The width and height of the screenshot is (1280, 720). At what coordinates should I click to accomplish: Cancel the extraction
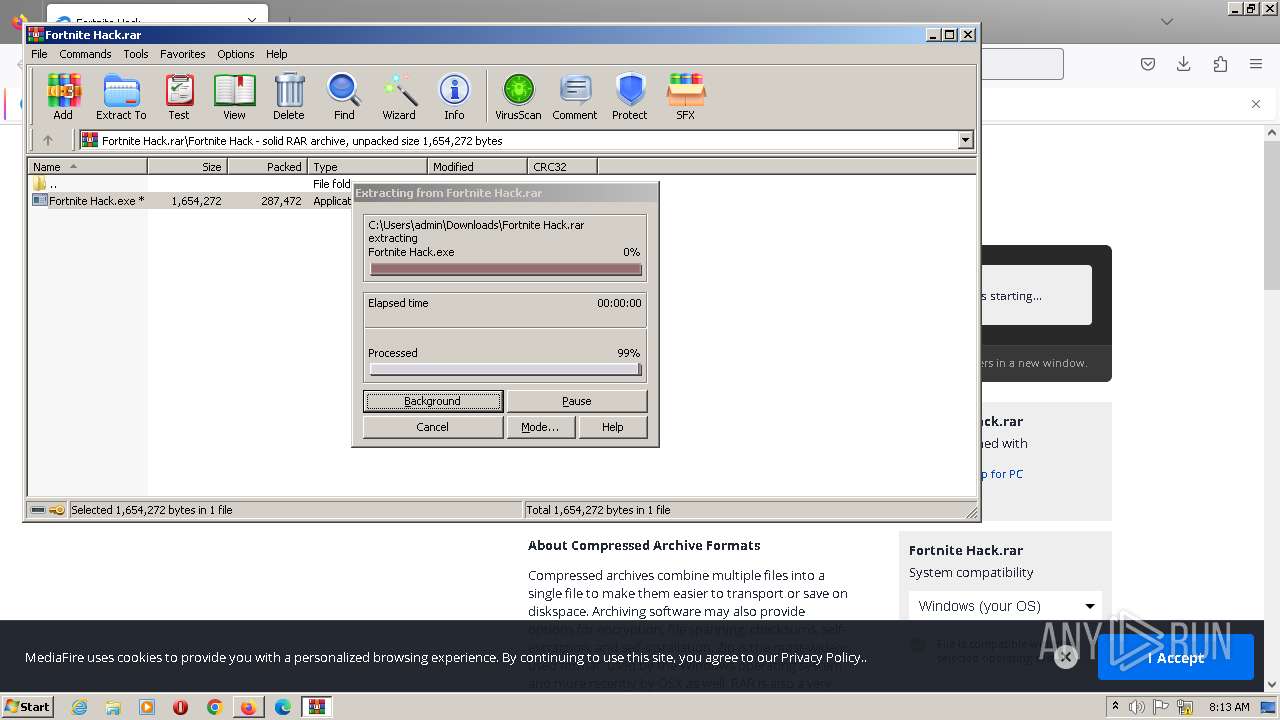(432, 427)
